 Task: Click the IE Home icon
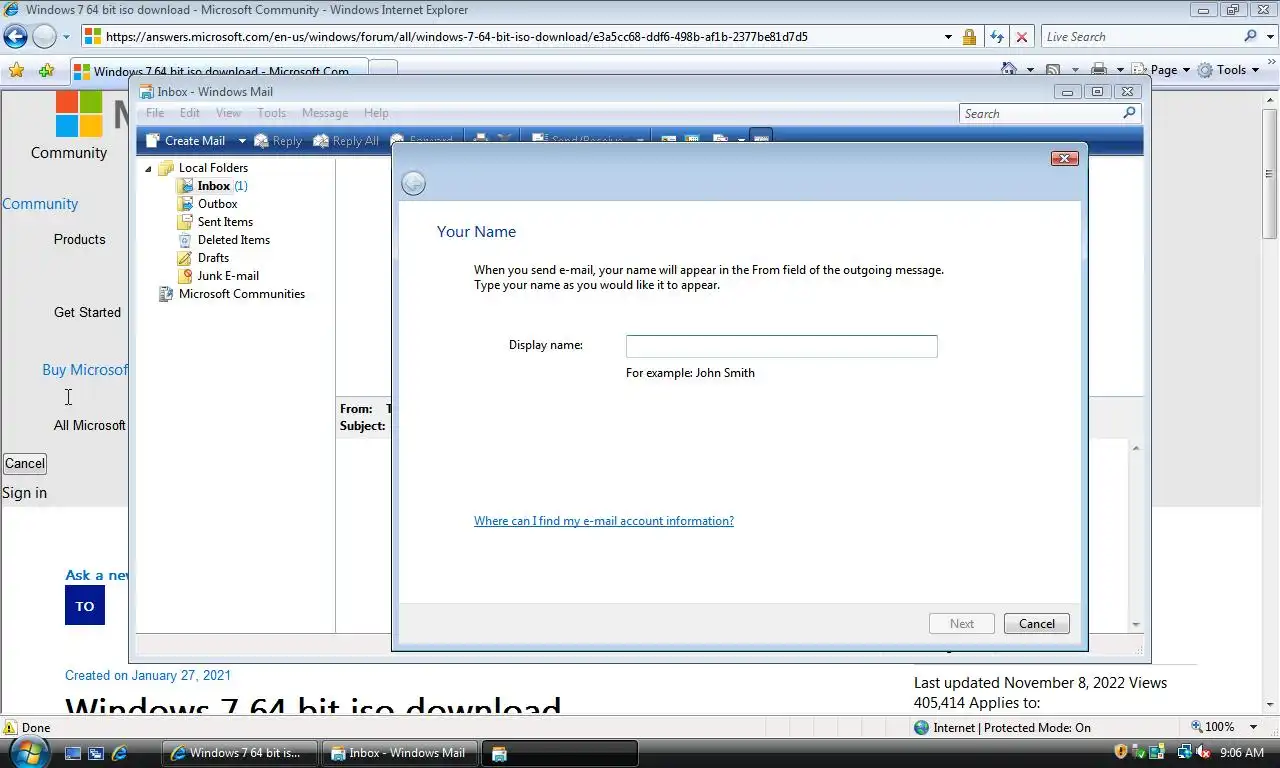[x=1010, y=70]
